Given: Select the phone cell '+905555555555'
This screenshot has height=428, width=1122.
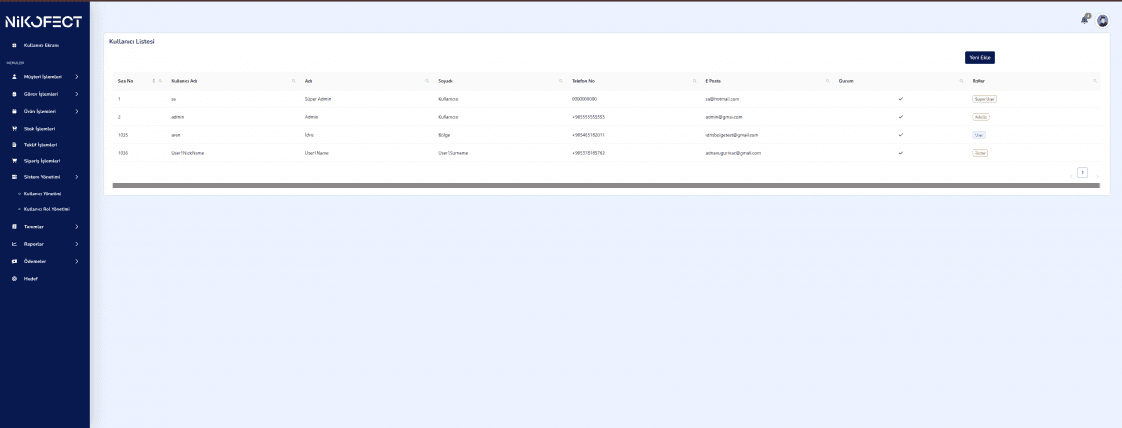Looking at the screenshot, I should (589, 117).
